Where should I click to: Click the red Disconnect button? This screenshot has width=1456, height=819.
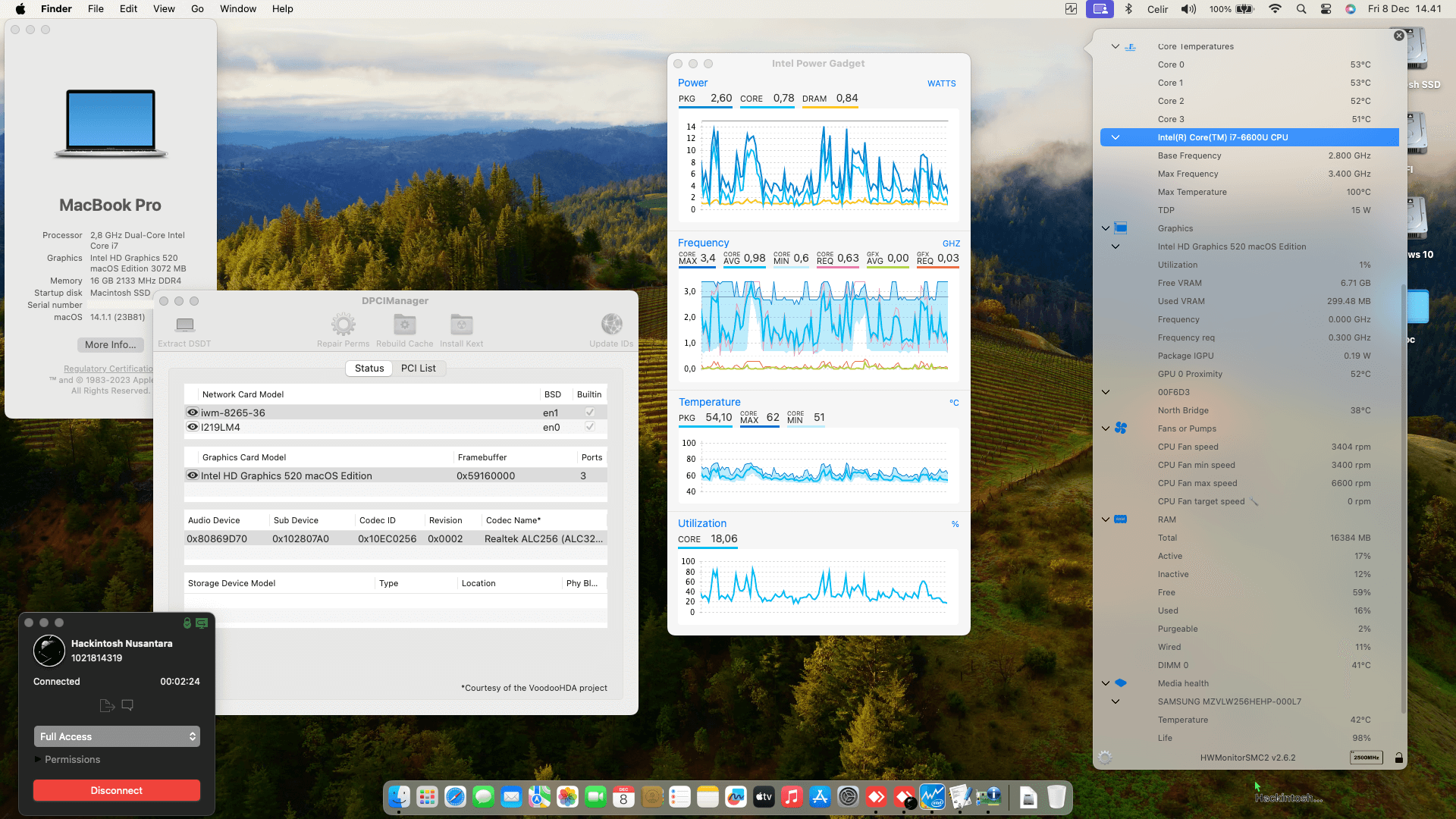pyautogui.click(x=117, y=790)
